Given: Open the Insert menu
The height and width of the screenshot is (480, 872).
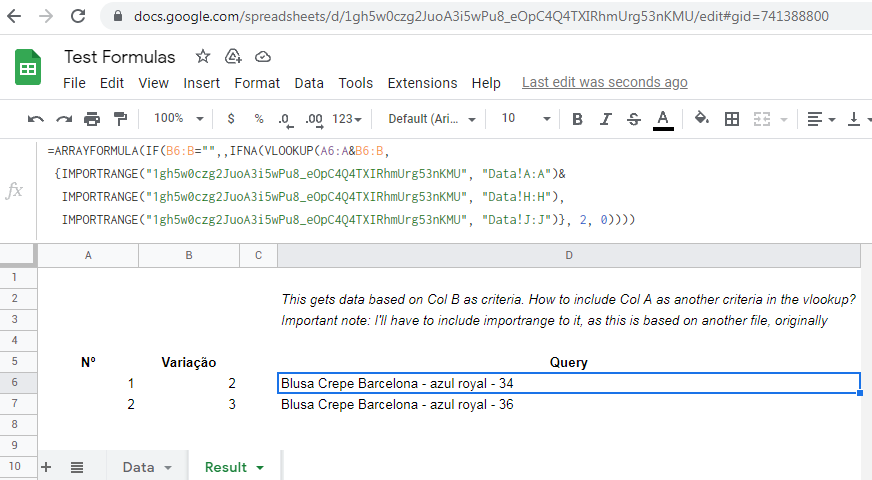Looking at the screenshot, I should coord(201,83).
